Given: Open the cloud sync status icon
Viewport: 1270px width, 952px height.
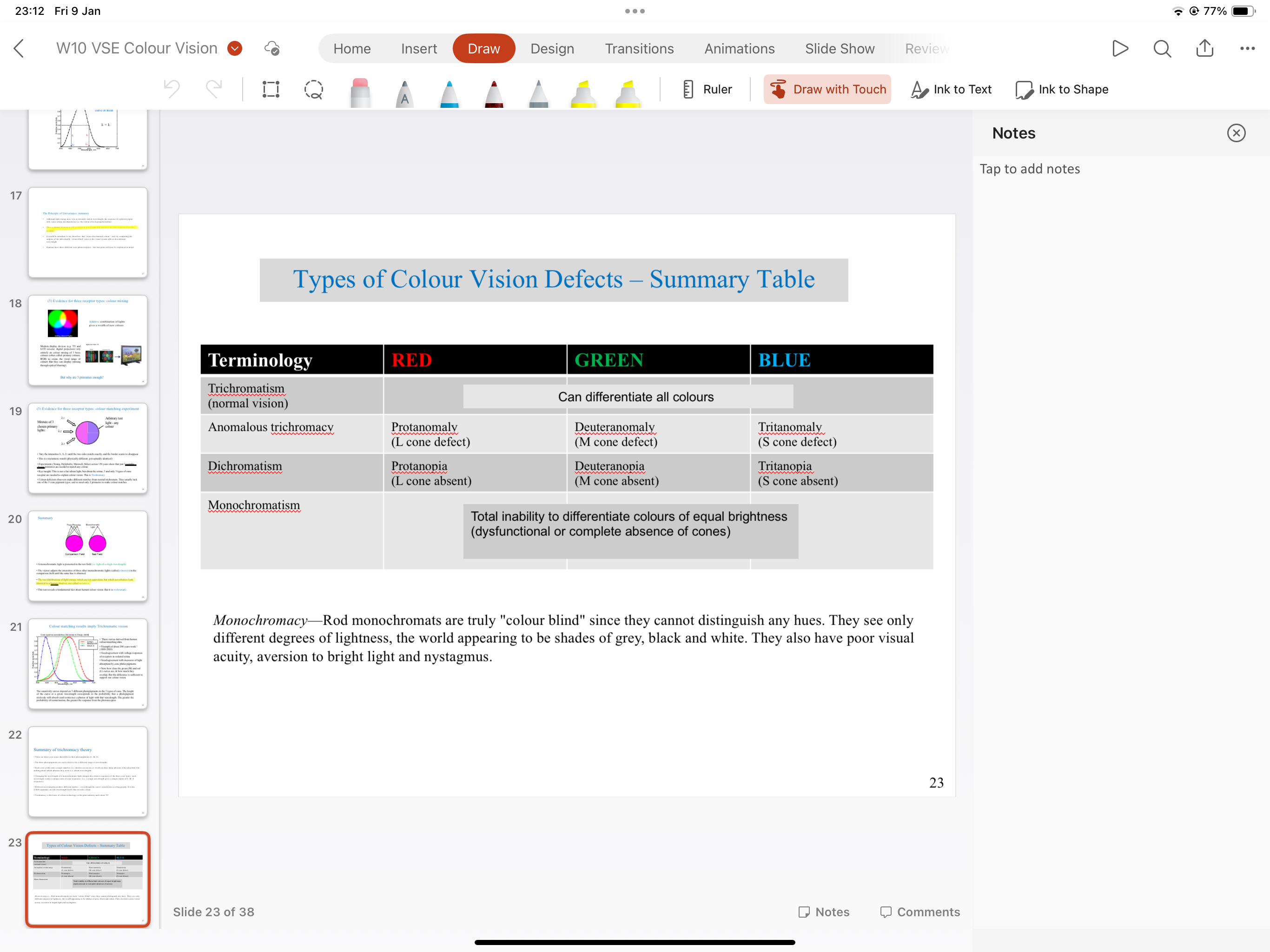Looking at the screenshot, I should [272, 49].
